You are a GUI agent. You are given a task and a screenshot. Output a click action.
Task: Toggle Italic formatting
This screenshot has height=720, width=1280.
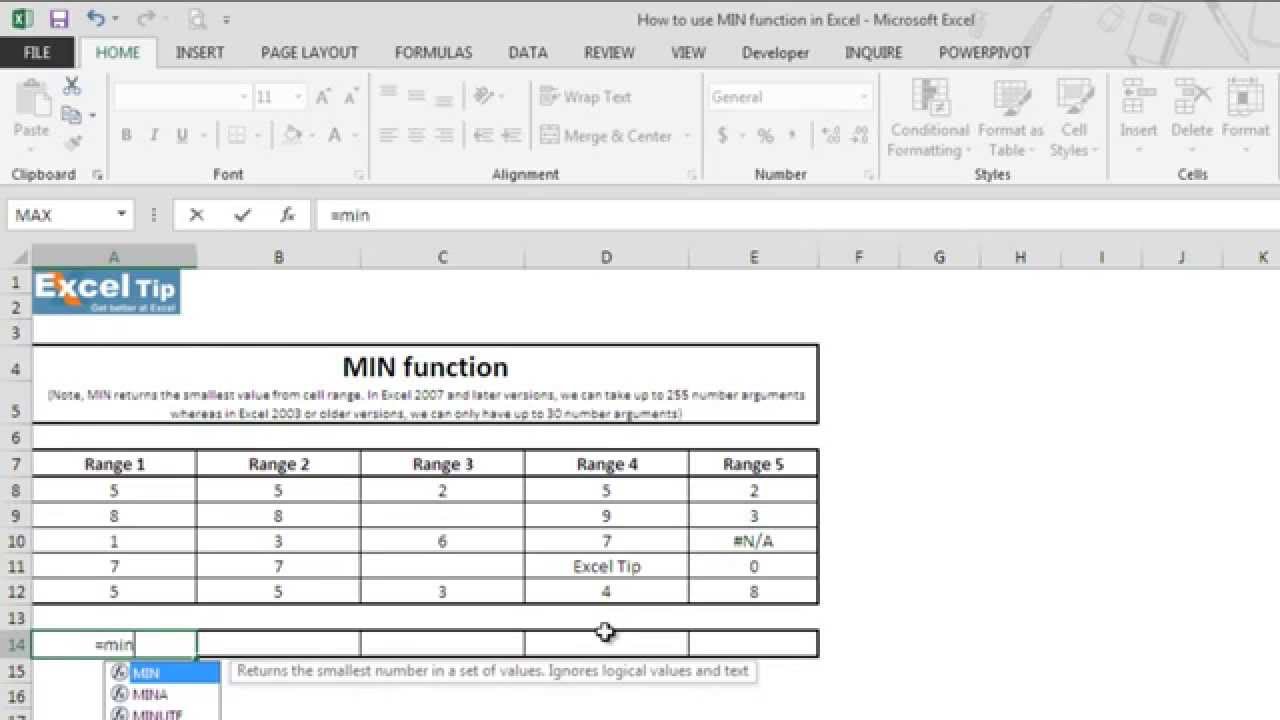pos(153,136)
